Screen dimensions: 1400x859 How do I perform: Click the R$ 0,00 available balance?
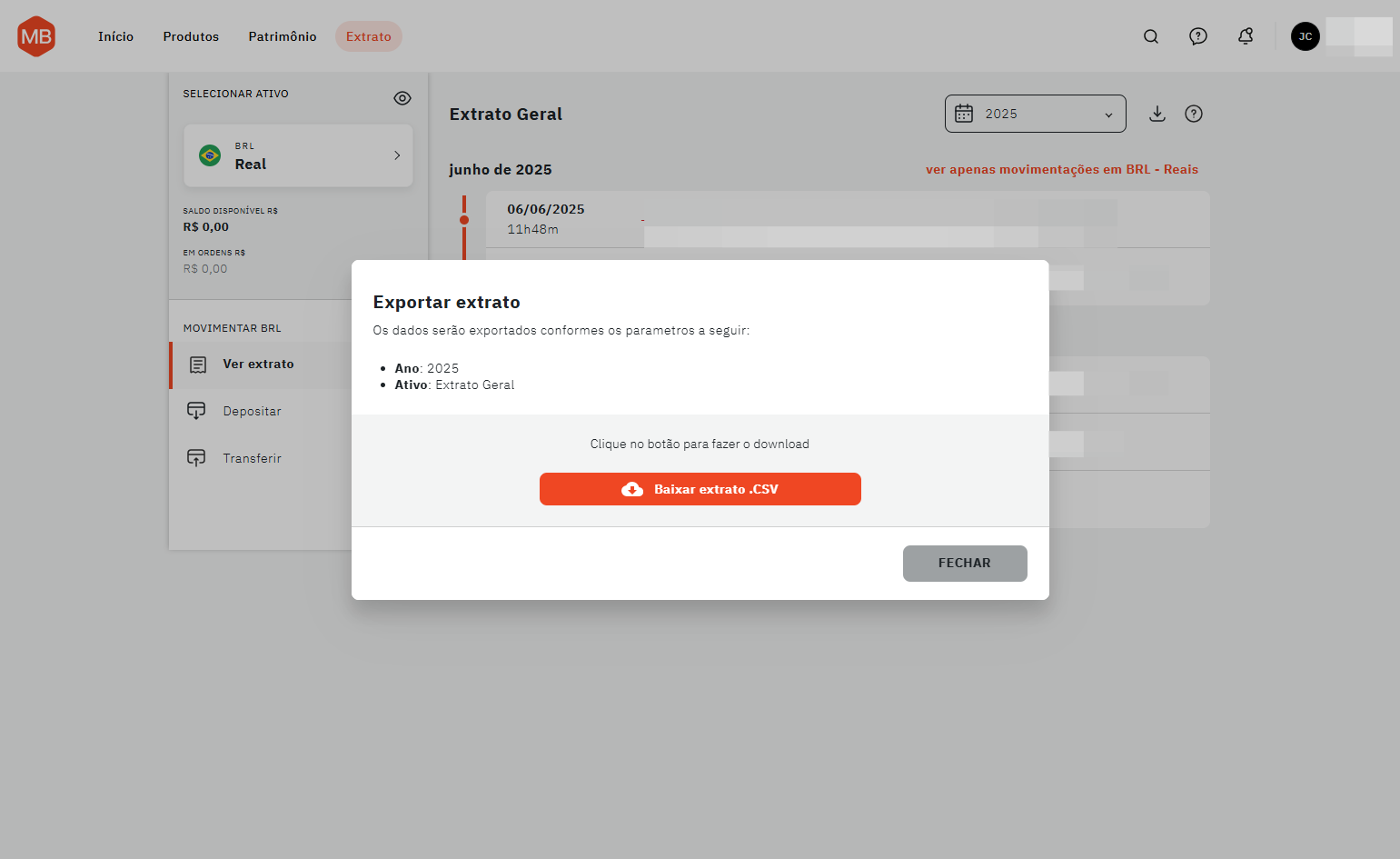206,227
